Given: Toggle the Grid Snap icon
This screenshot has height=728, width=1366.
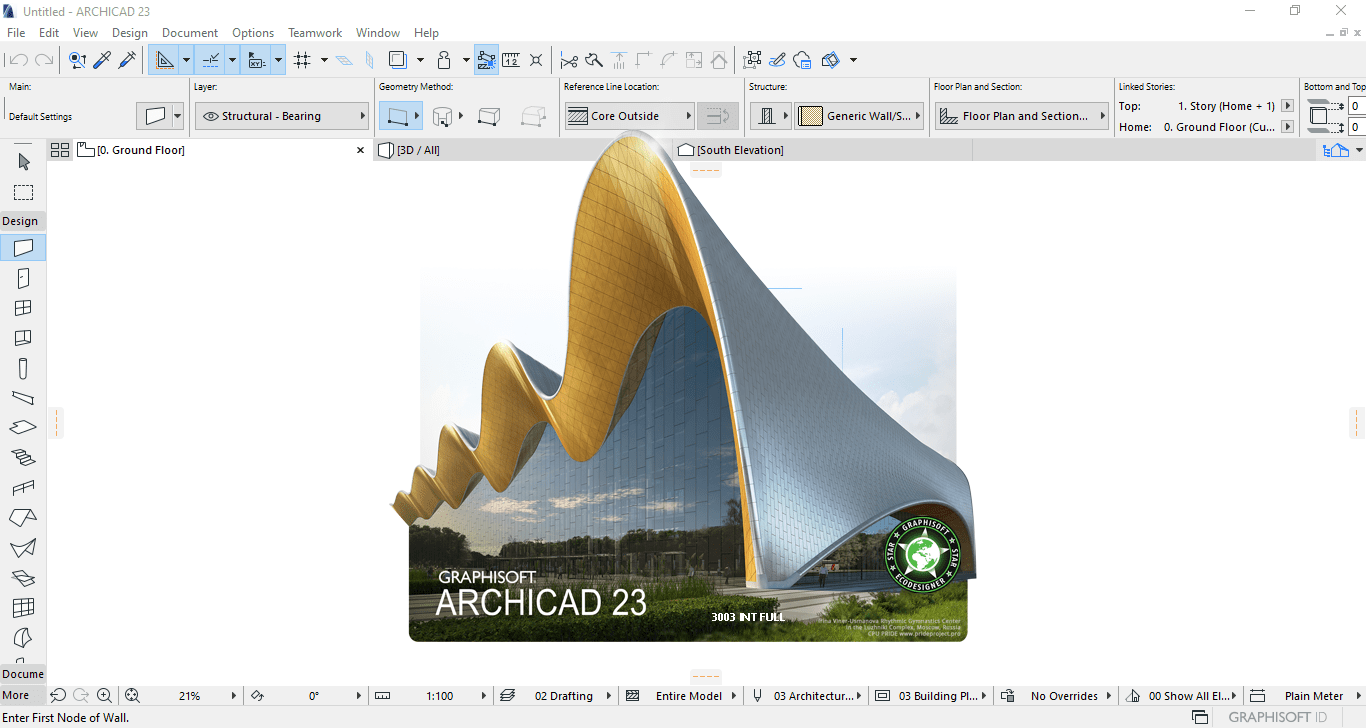Looking at the screenshot, I should point(302,60).
